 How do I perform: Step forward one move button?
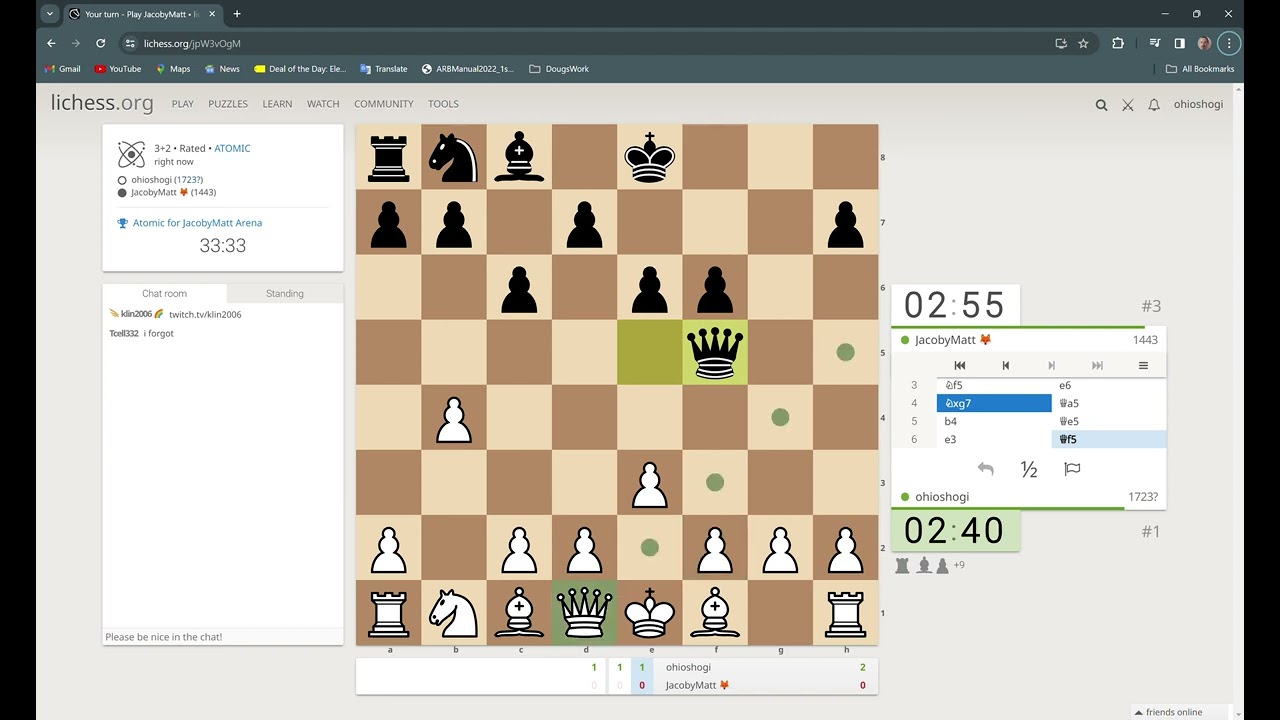1051,366
